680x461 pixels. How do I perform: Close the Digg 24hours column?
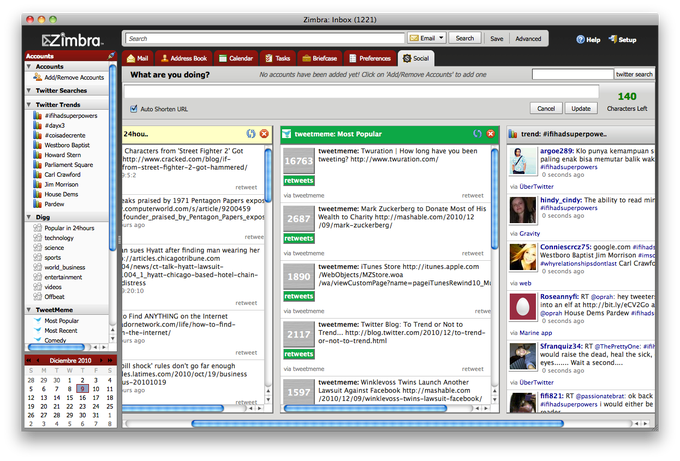264,134
